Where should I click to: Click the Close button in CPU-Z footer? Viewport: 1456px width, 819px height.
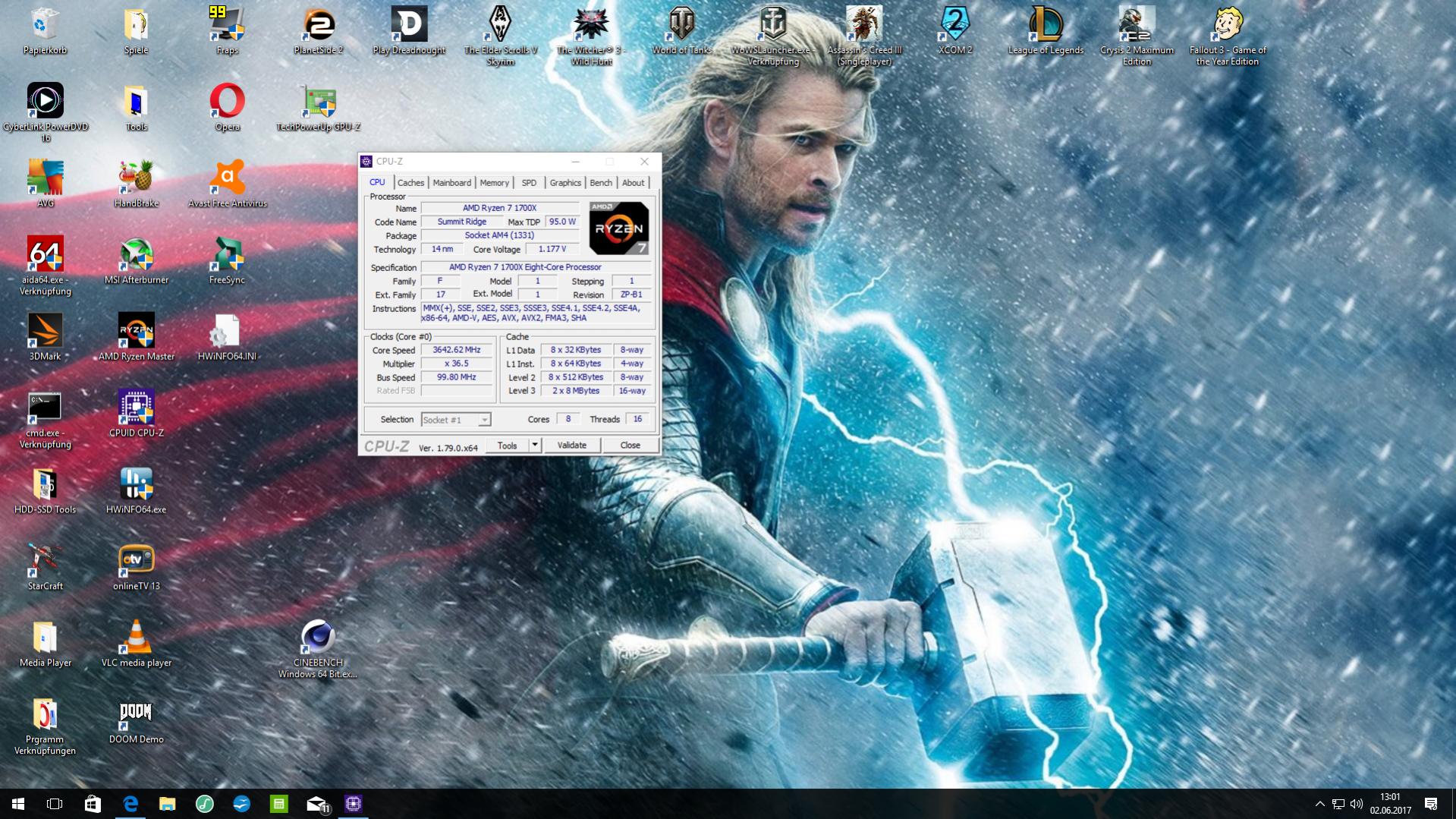(x=630, y=446)
